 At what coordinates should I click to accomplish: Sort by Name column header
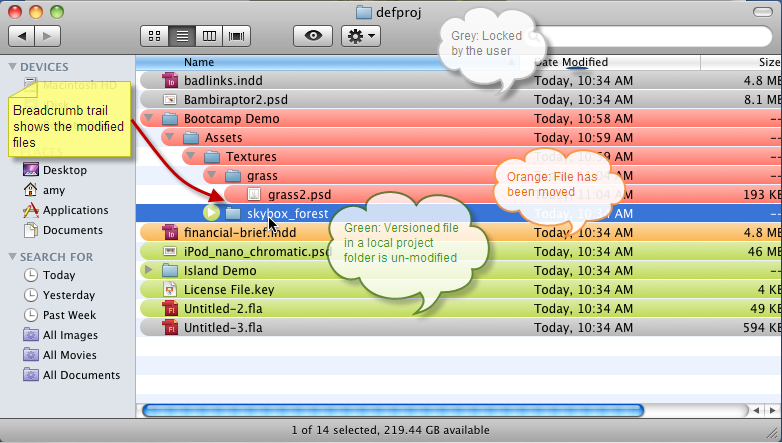coord(328,62)
